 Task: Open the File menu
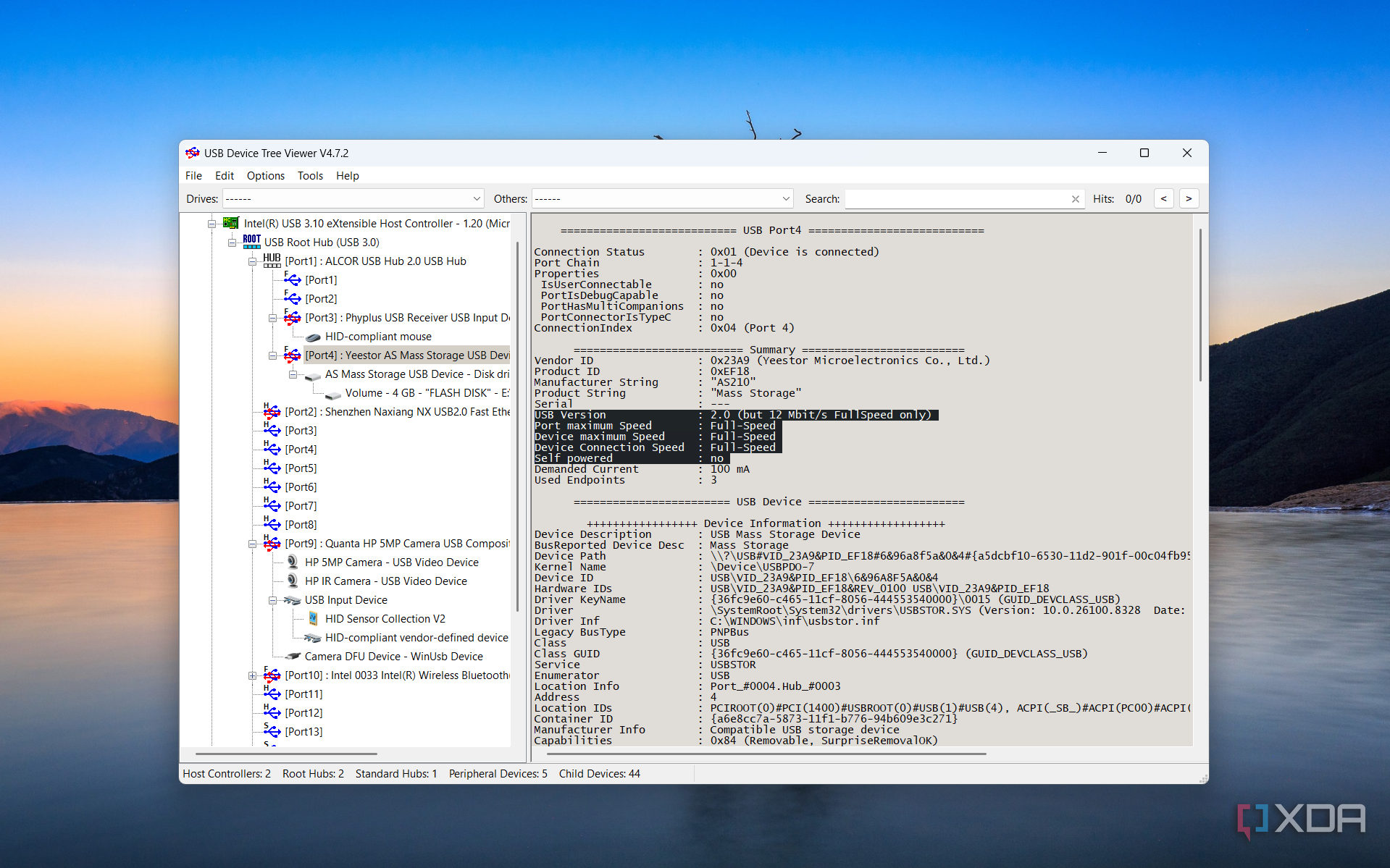coord(193,176)
